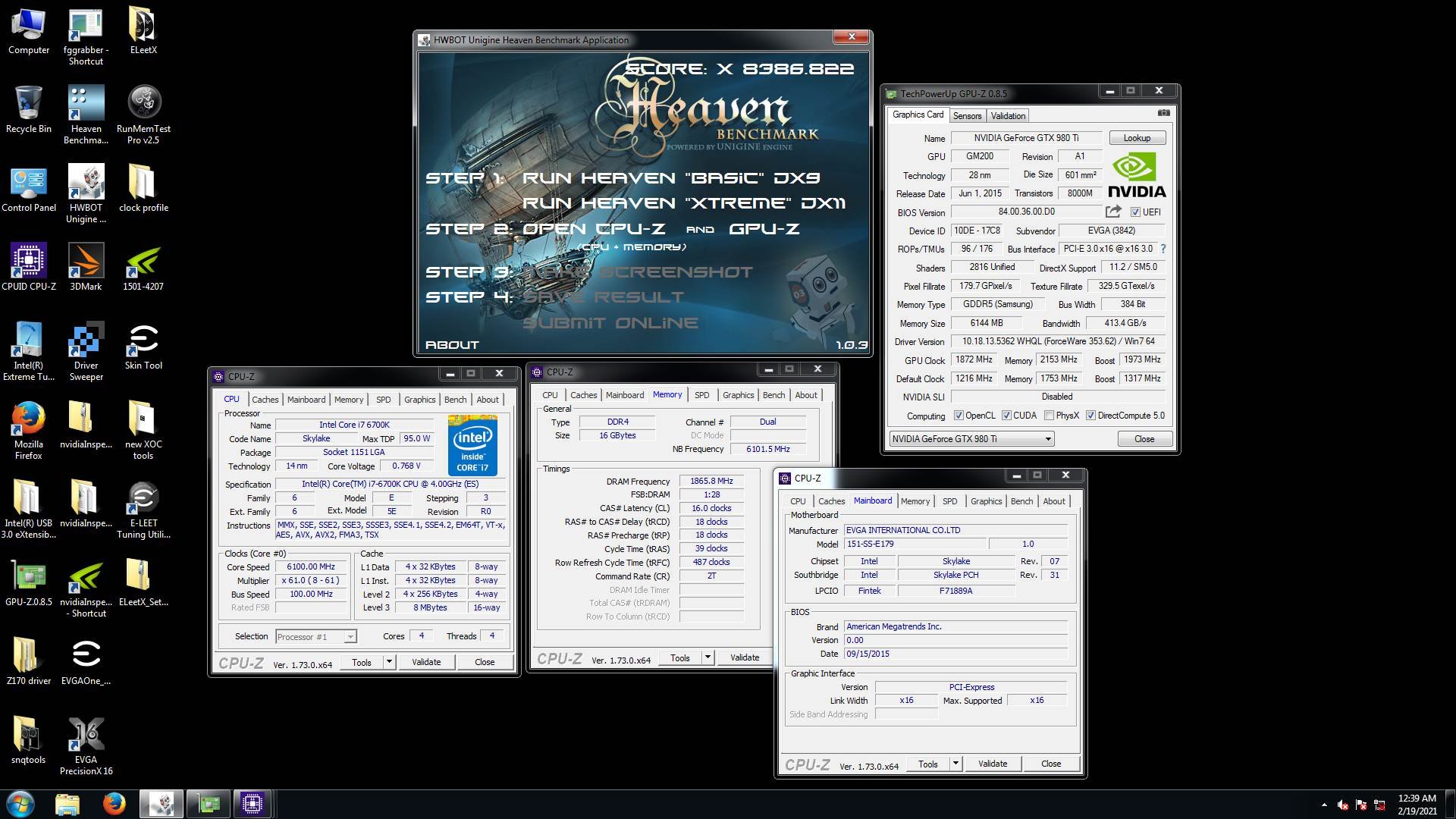Click RUN HEAVEN "BASIC" DX9 option
1456x819 pixels.
point(671,178)
